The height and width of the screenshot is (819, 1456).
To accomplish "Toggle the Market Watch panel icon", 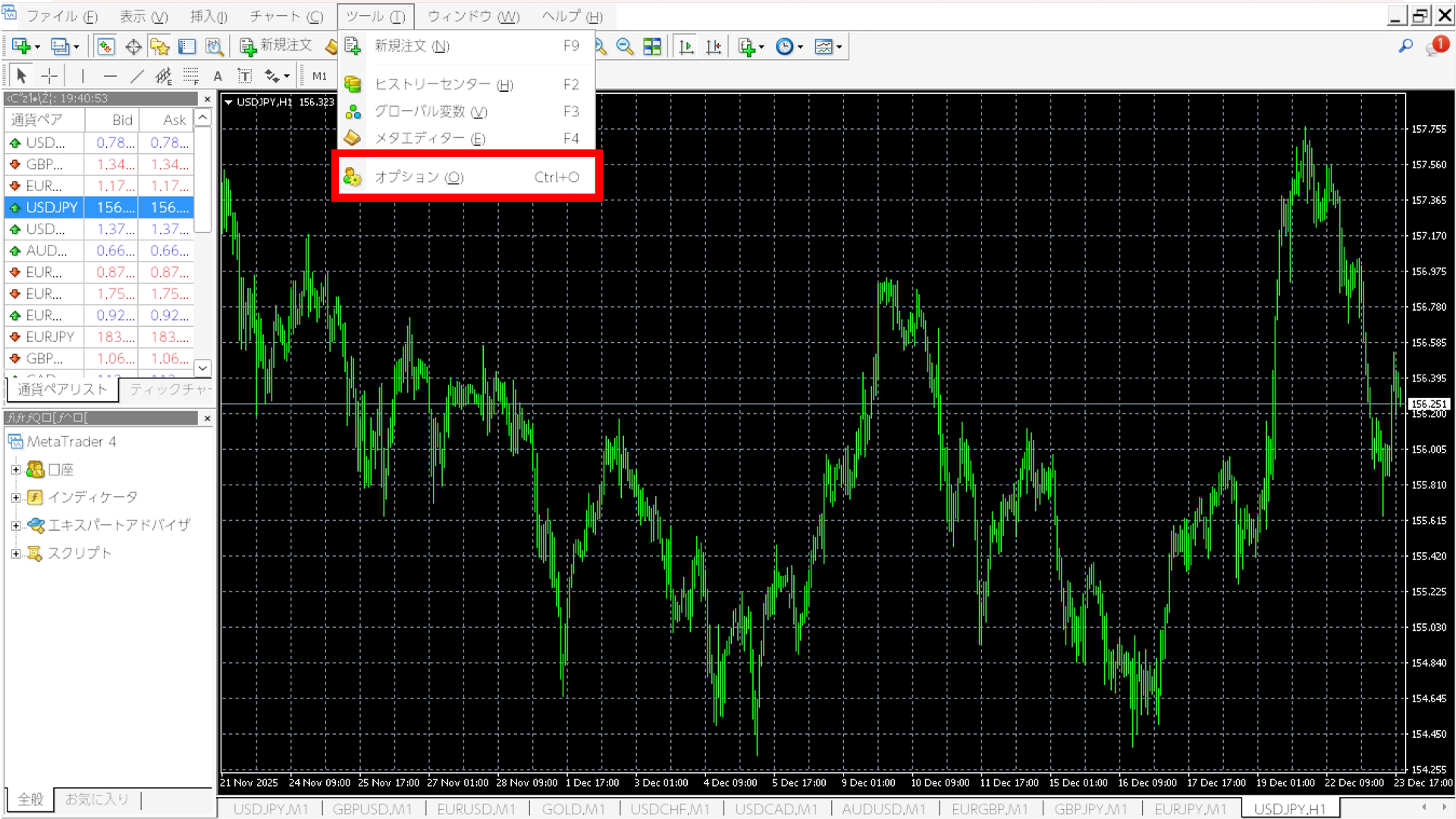I will coord(105,47).
